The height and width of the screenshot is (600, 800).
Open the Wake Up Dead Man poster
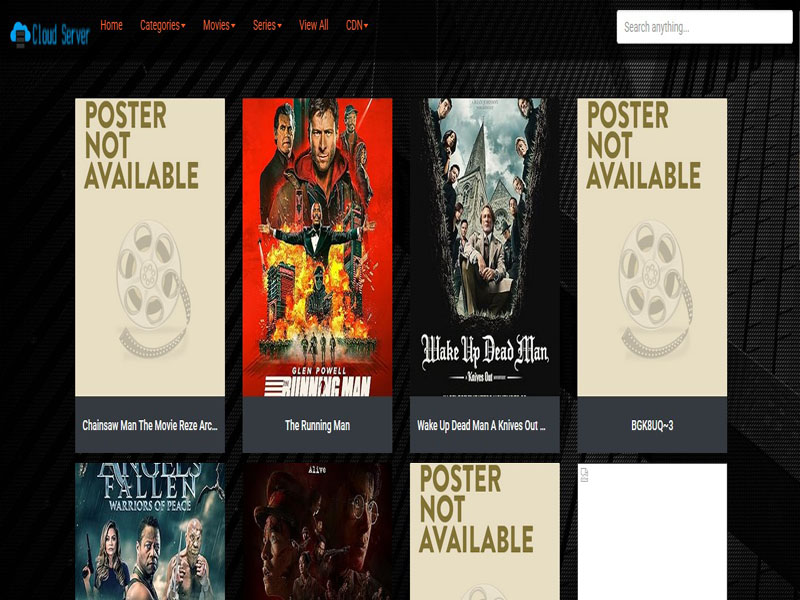tap(485, 247)
